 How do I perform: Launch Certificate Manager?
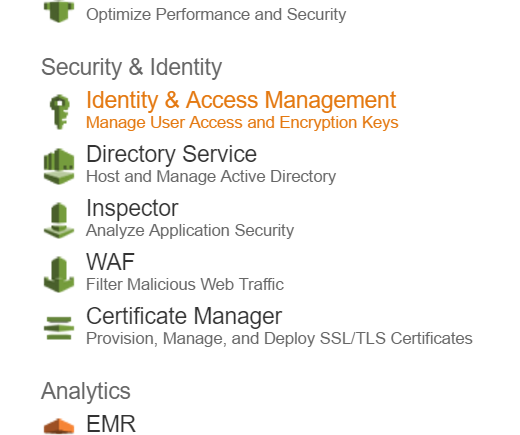click(x=184, y=316)
